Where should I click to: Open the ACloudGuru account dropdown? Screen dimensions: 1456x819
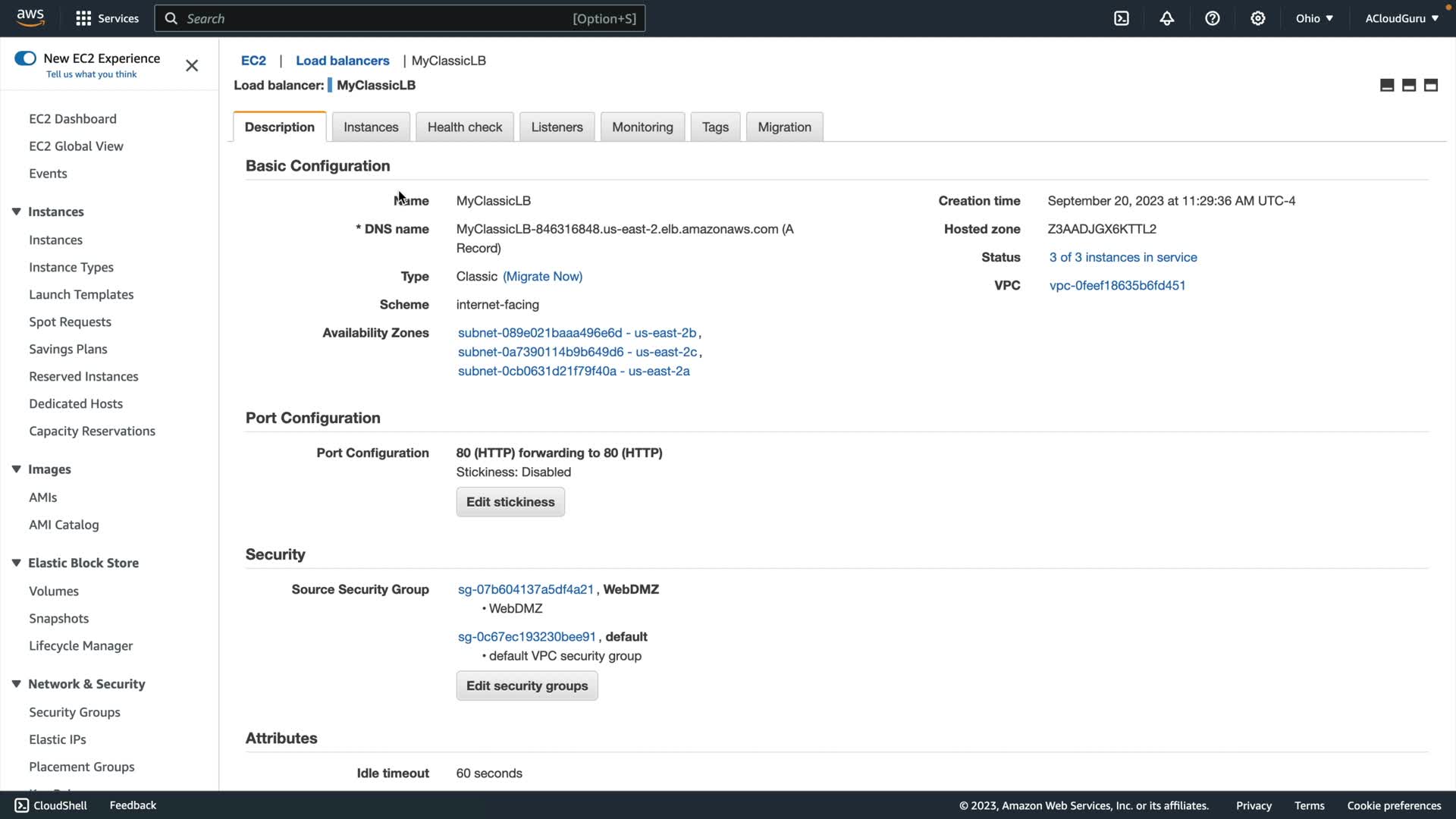[1401, 18]
